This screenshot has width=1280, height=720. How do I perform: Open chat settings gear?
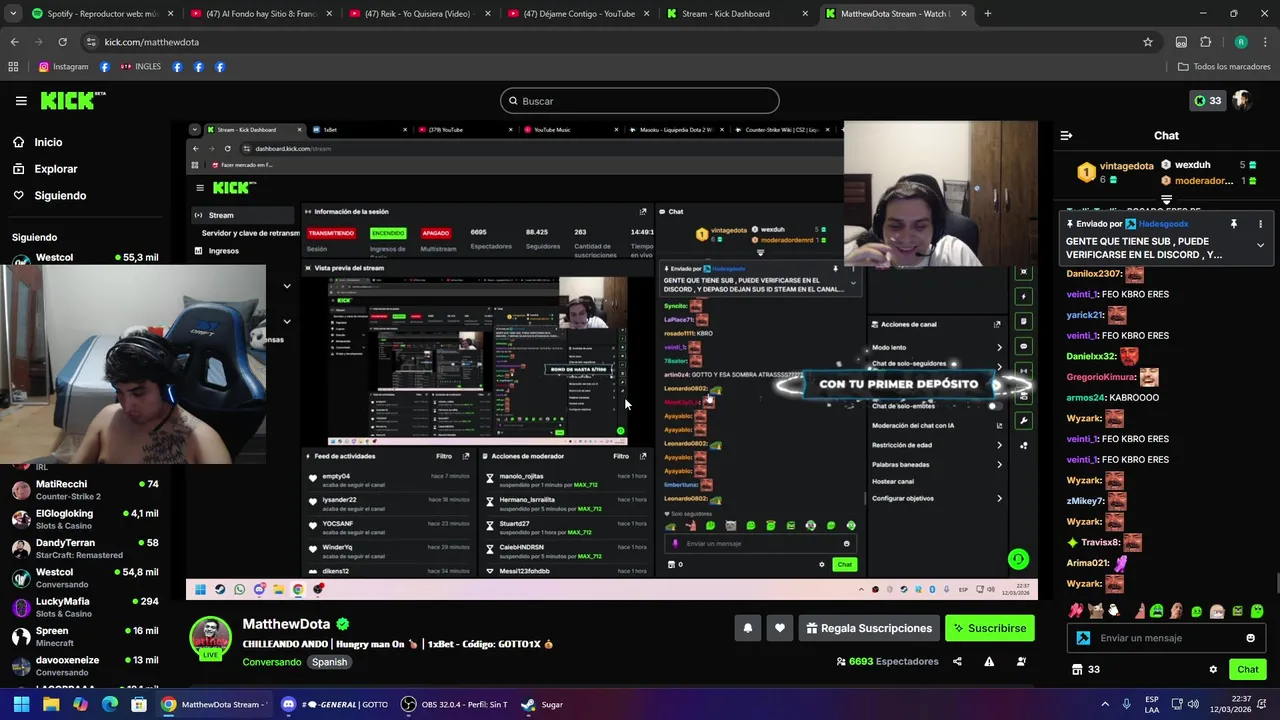click(1213, 670)
